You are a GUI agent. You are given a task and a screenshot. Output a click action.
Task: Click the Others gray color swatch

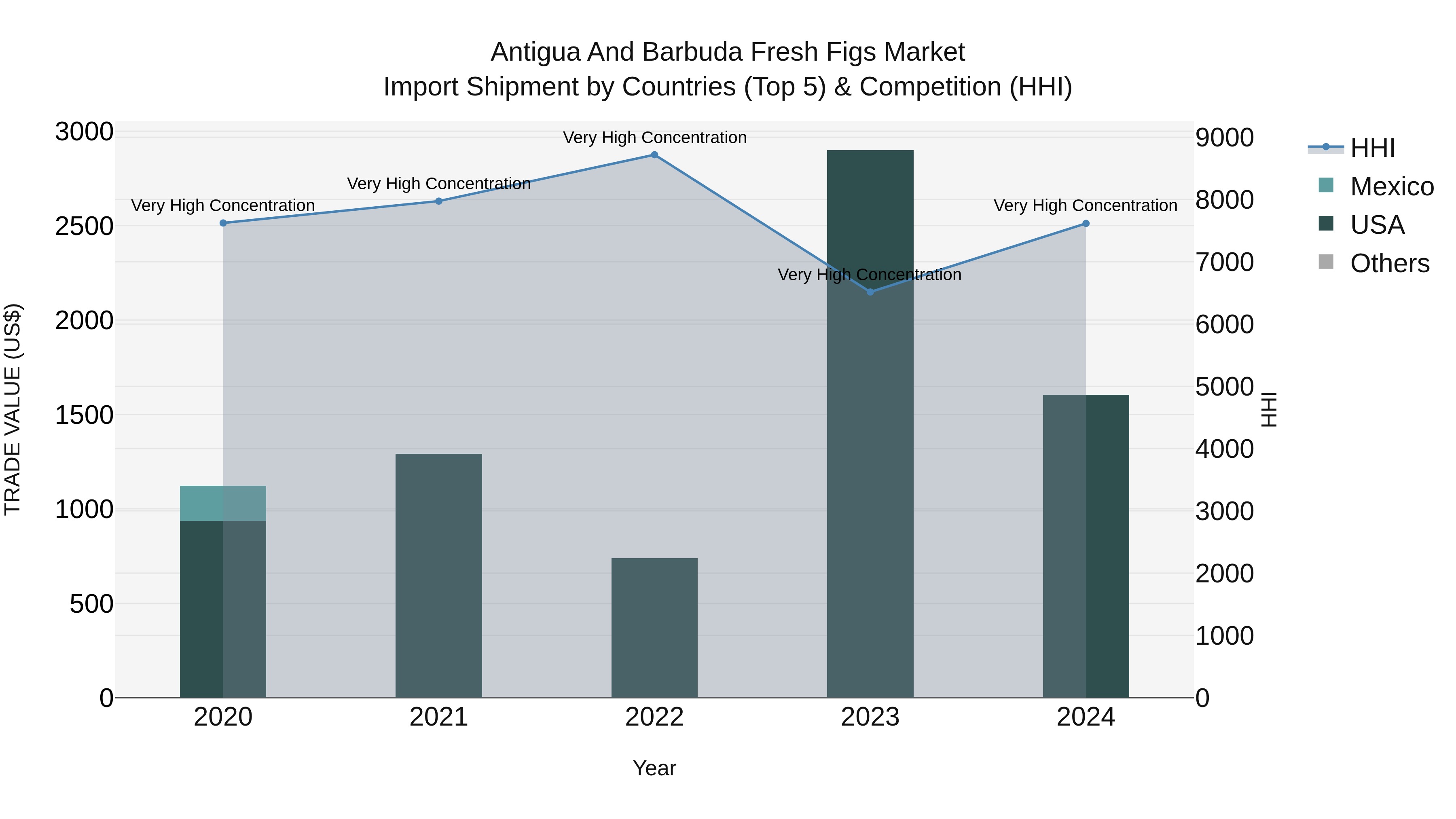coord(1325,262)
